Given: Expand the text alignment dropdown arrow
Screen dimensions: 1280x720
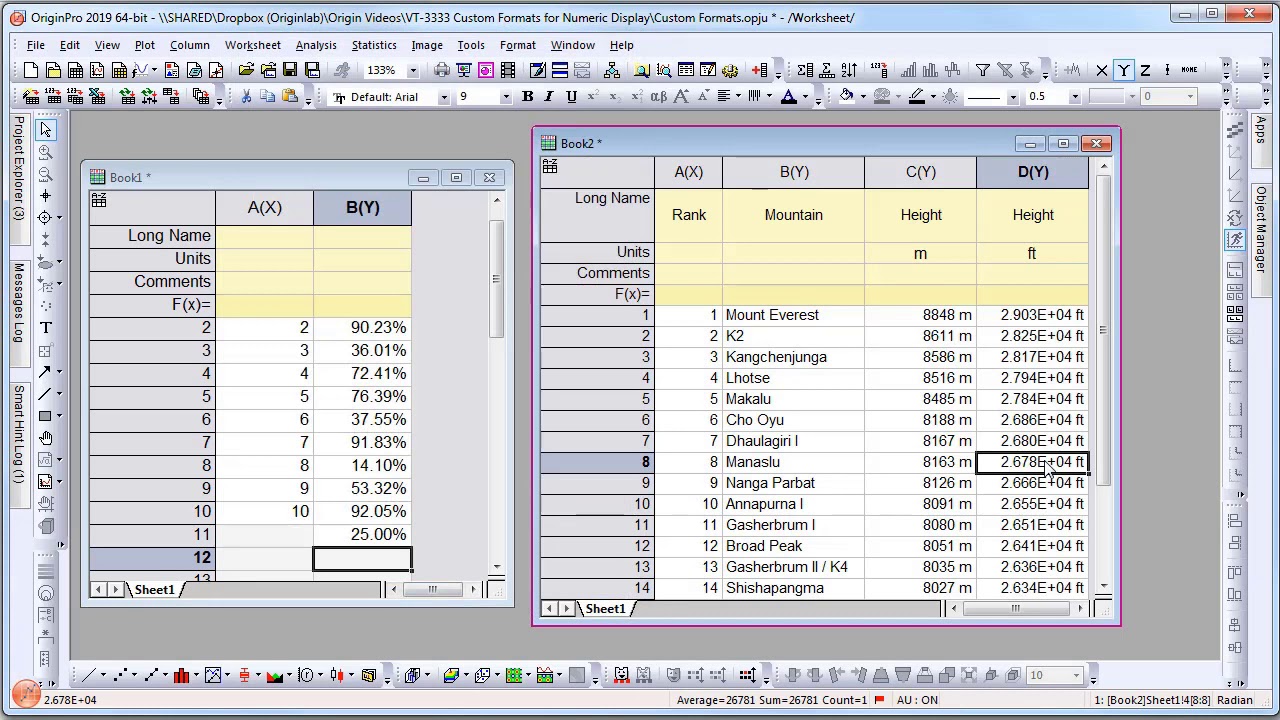Looking at the screenshot, I should pyautogui.click(x=737, y=98).
